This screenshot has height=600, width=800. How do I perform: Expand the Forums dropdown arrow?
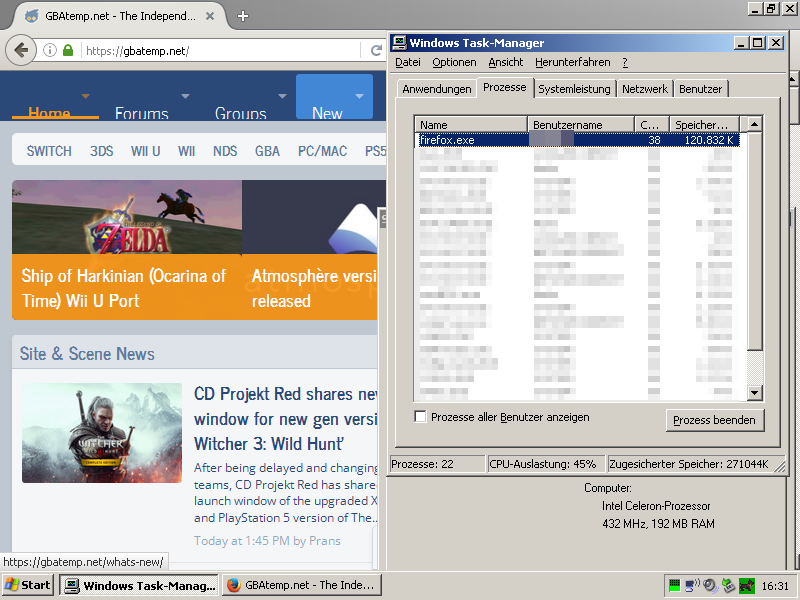pos(186,96)
